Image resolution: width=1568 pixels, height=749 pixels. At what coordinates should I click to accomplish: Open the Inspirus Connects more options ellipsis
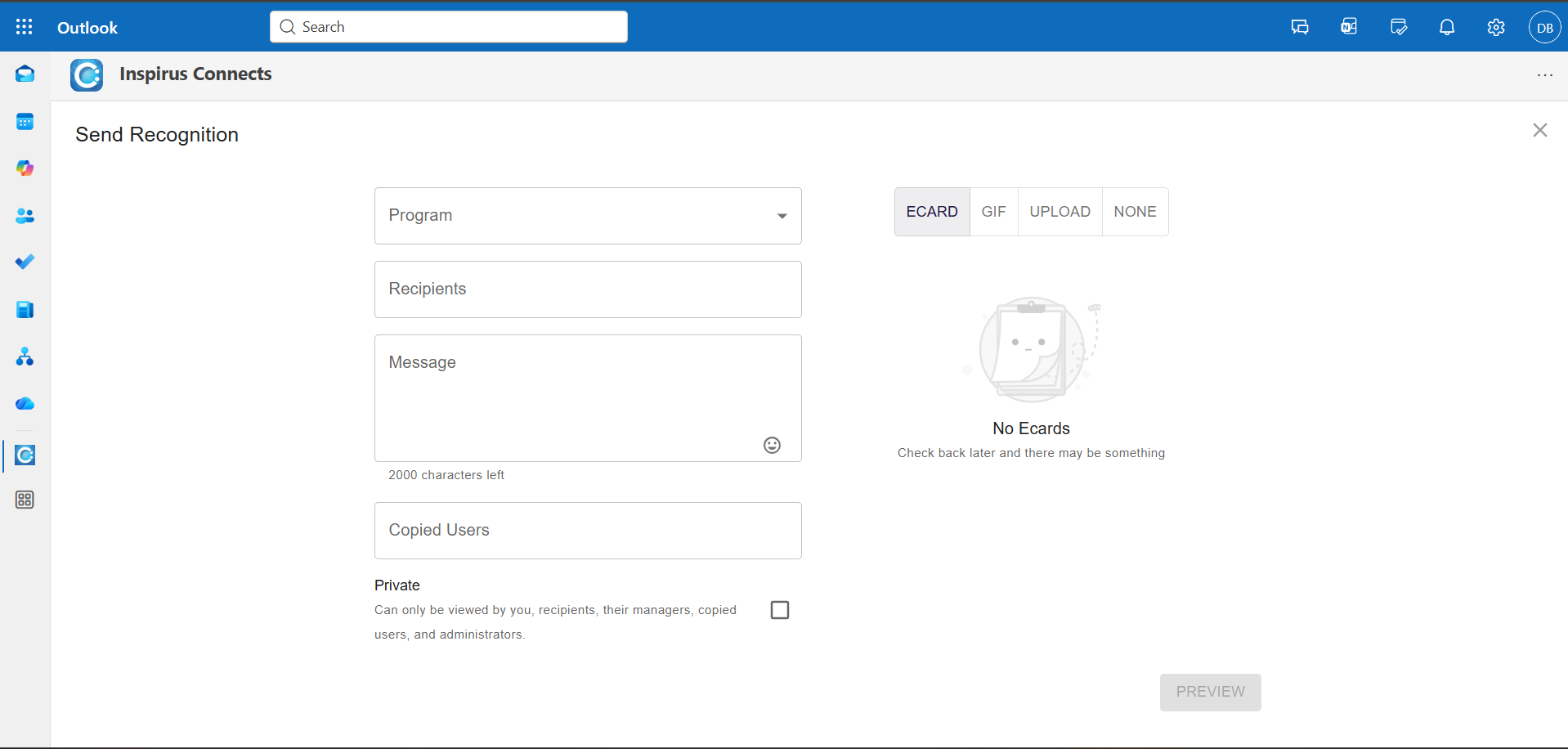pos(1544,75)
